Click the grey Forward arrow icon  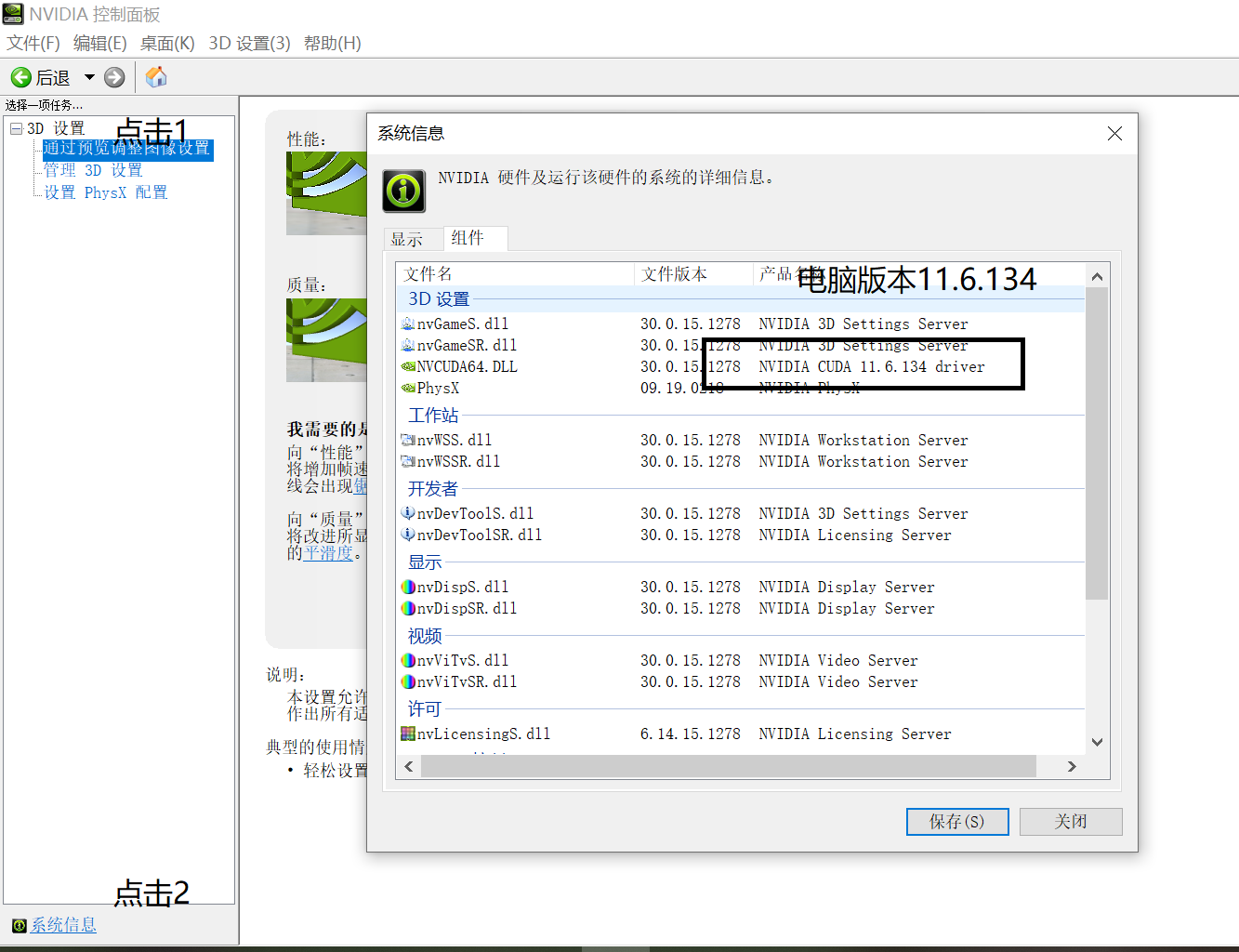[114, 77]
